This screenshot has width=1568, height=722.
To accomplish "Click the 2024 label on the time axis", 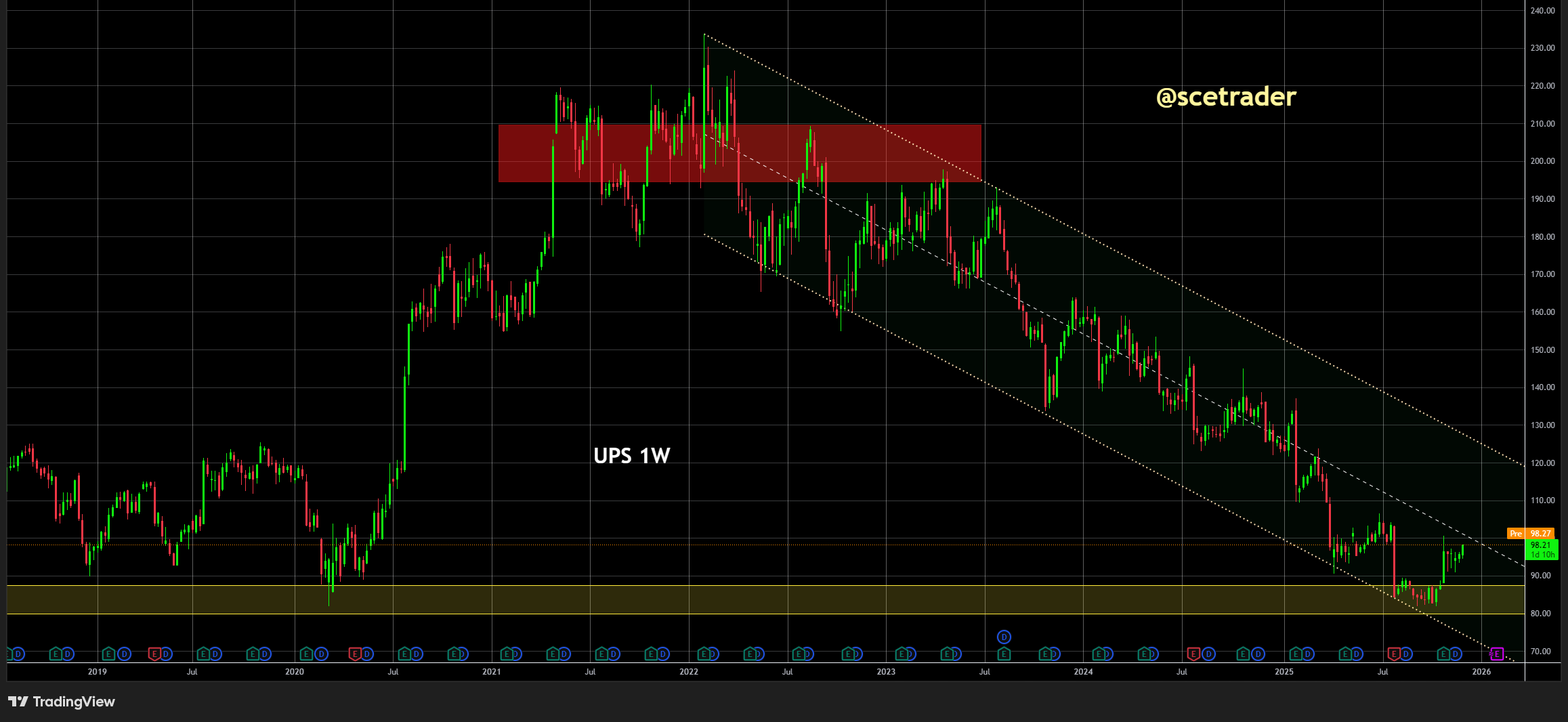I will [x=1083, y=672].
